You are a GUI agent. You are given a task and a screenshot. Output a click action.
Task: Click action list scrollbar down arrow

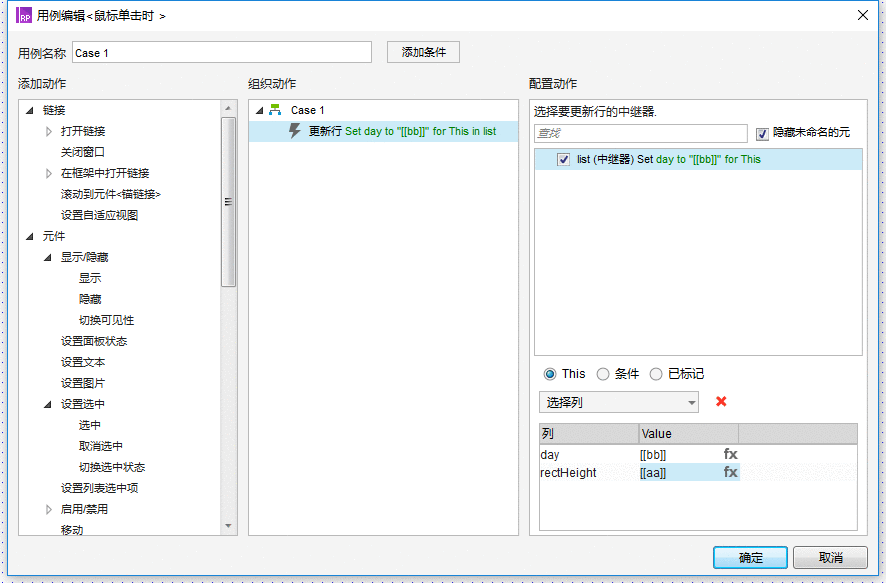[x=228, y=526]
